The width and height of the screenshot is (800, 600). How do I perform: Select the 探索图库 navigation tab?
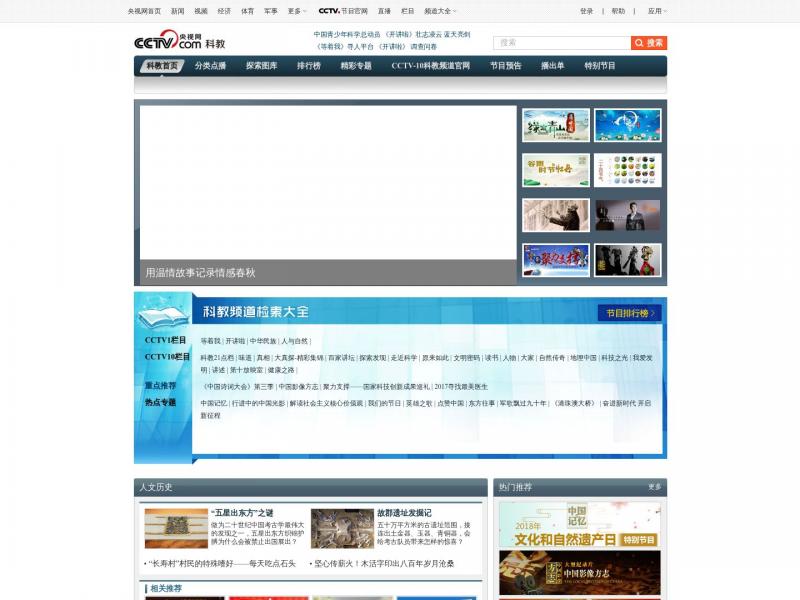coord(261,66)
